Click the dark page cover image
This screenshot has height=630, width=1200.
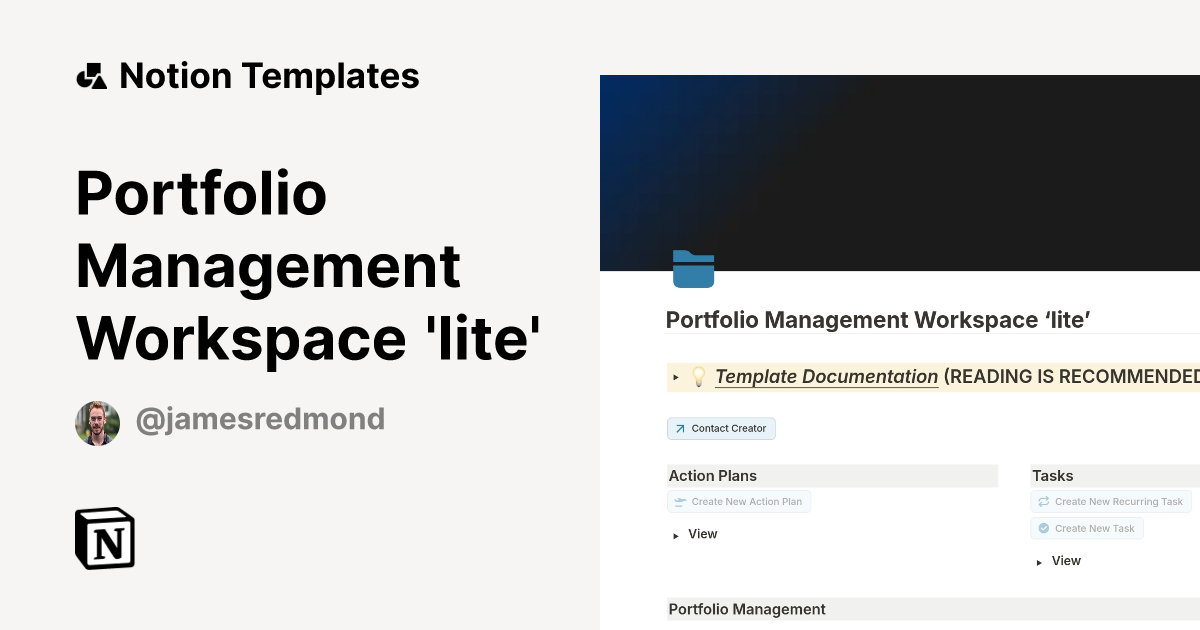(x=950, y=160)
